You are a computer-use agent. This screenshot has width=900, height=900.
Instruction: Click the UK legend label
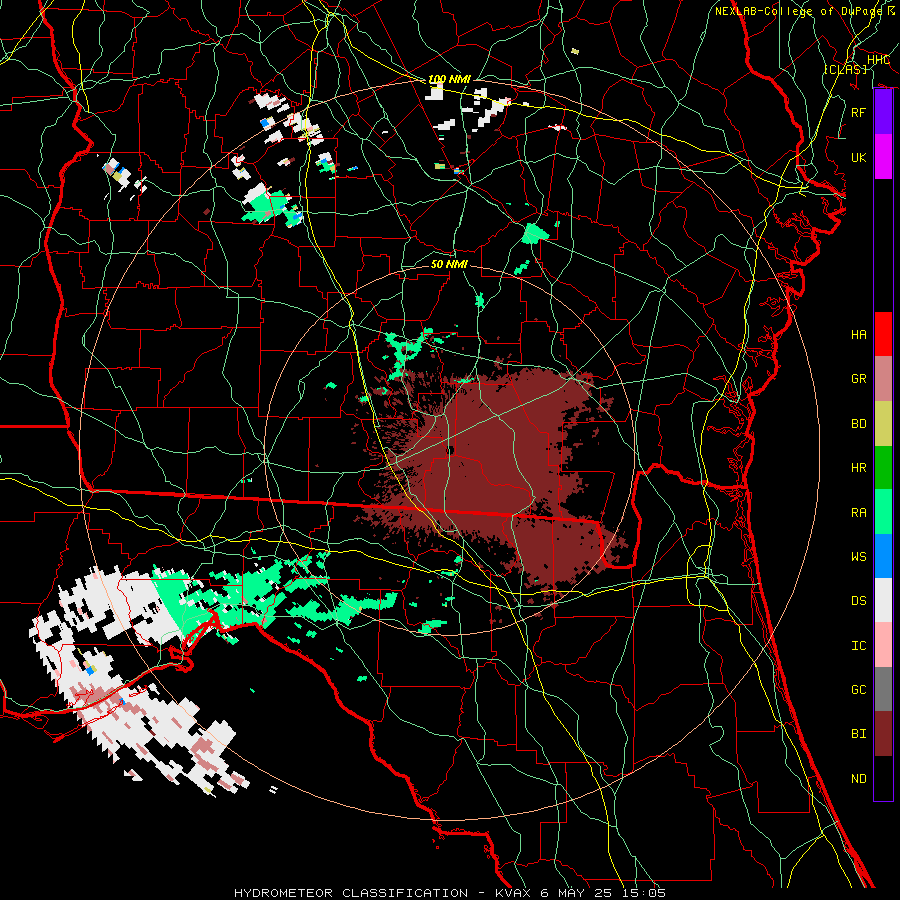pyautogui.click(x=859, y=157)
